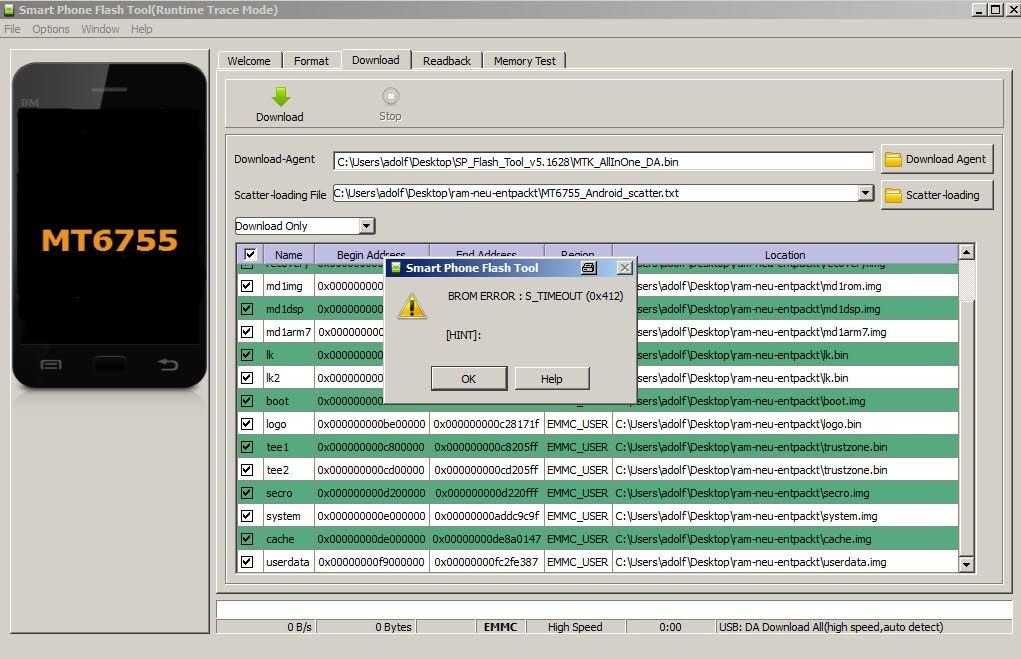
Task: Click the partition list scroll-down arrow
Action: point(967,565)
